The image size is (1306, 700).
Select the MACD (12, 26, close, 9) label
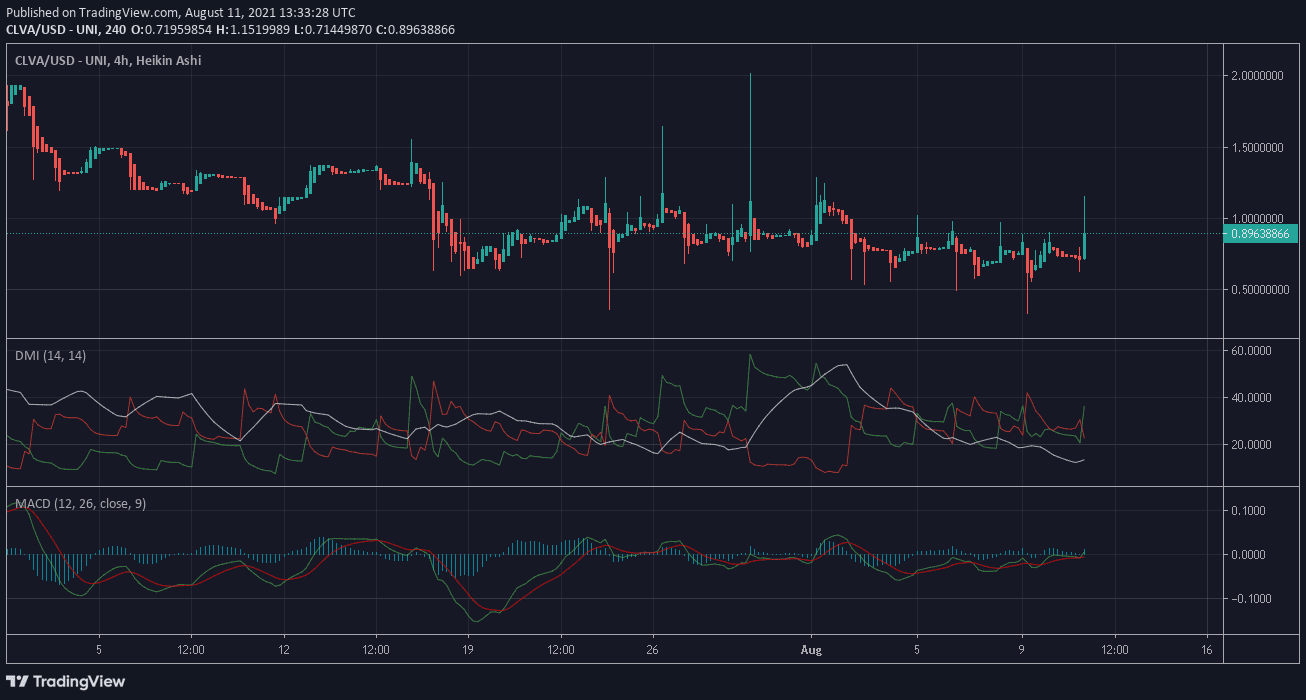tap(80, 504)
